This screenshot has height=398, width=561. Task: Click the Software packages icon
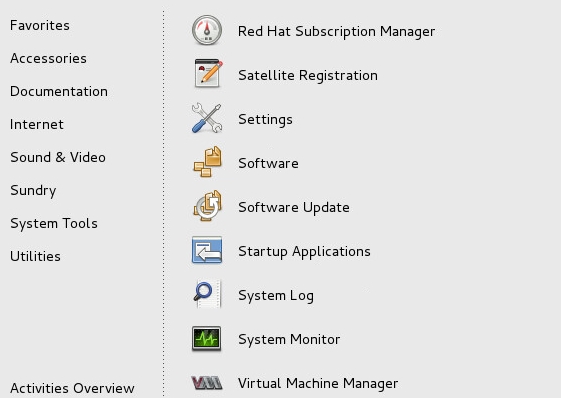pyautogui.click(x=207, y=162)
